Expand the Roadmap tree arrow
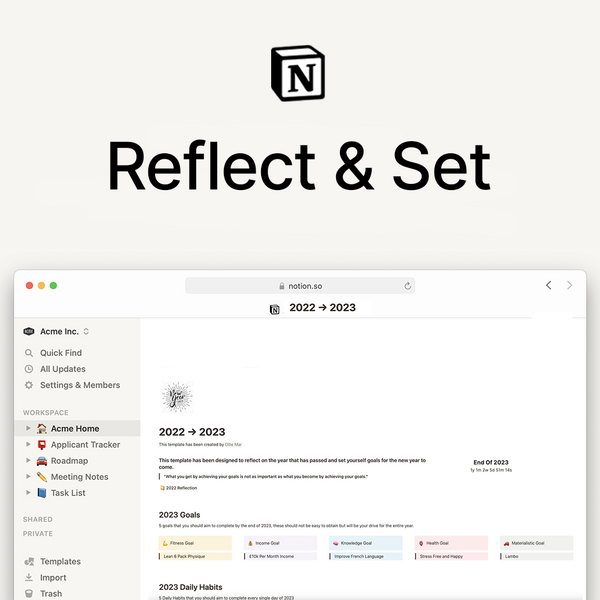Image resolution: width=600 pixels, height=600 pixels. pos(28,460)
